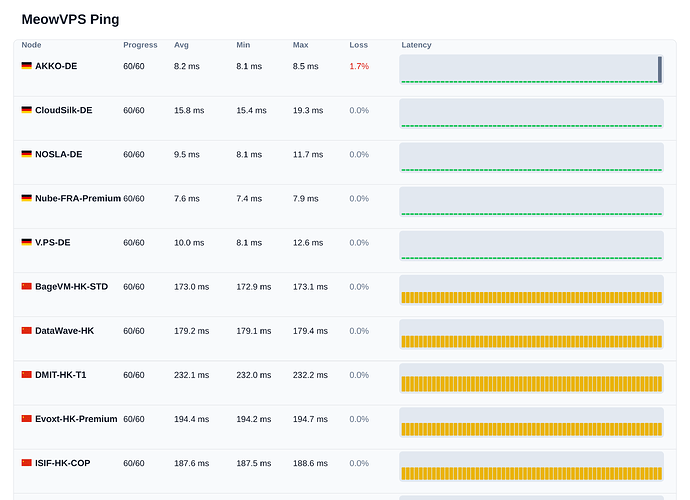Click the Avg column header
This screenshot has width=690, height=500.
tap(181, 45)
